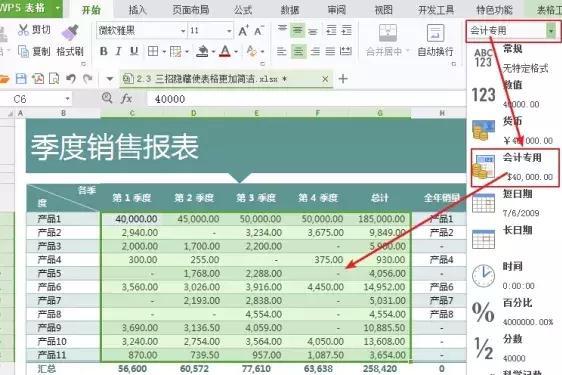This screenshot has width=562, height=375.
Task: Open the 插入 Insert ribbon tab
Action: (x=138, y=9)
